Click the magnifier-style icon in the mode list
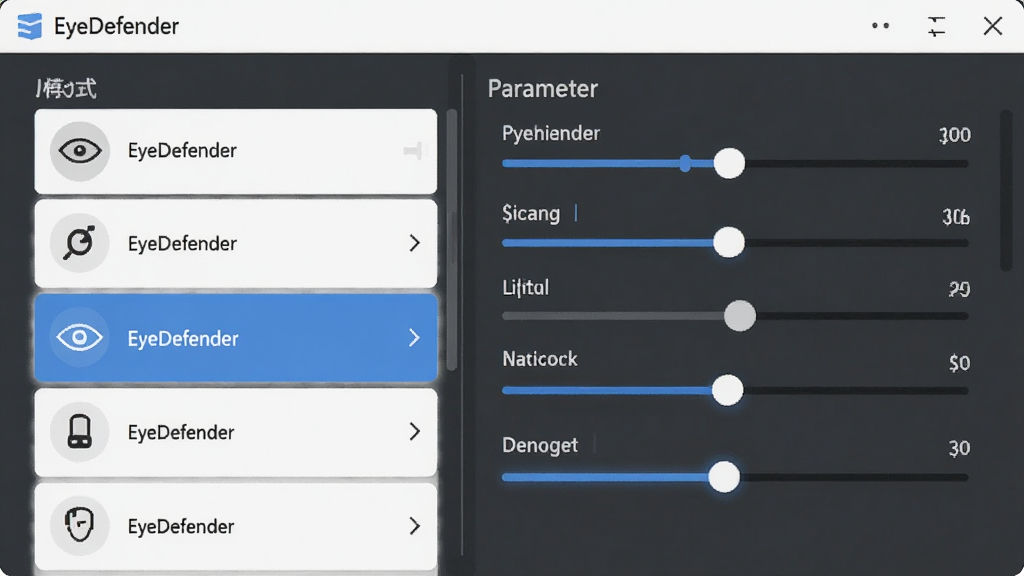This screenshot has width=1024, height=576. 80,243
